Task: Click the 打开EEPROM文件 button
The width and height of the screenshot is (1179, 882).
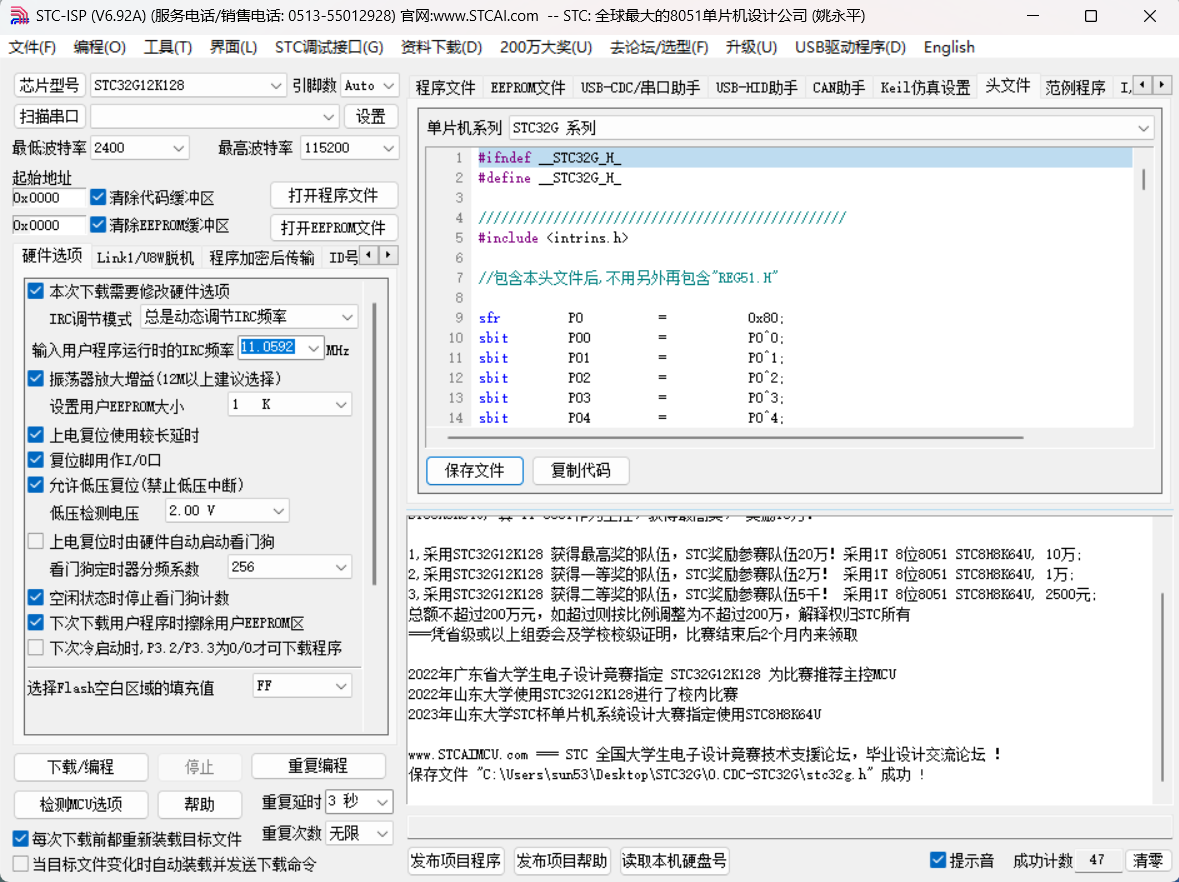Action: [333, 227]
